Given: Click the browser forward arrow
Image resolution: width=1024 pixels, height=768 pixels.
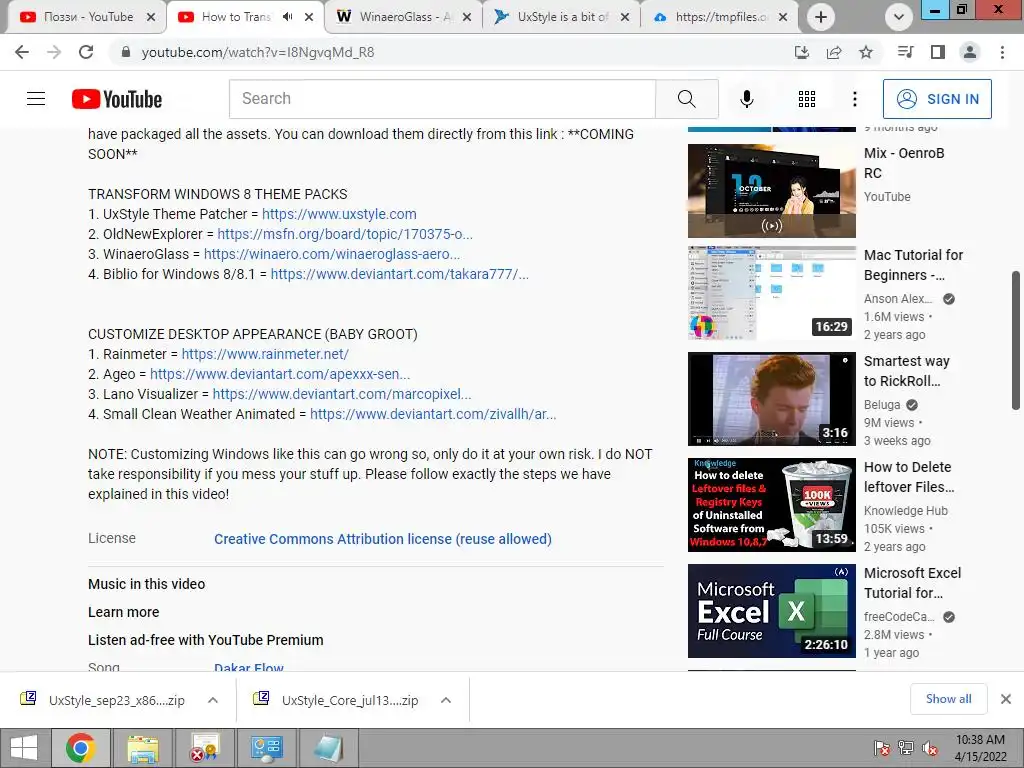Looking at the screenshot, I should click(54, 52).
